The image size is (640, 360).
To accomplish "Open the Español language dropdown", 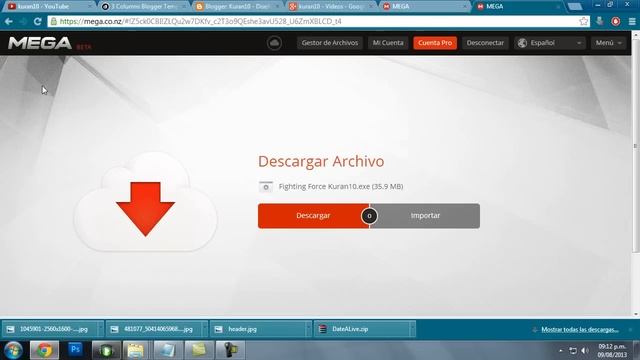I will click(x=549, y=43).
